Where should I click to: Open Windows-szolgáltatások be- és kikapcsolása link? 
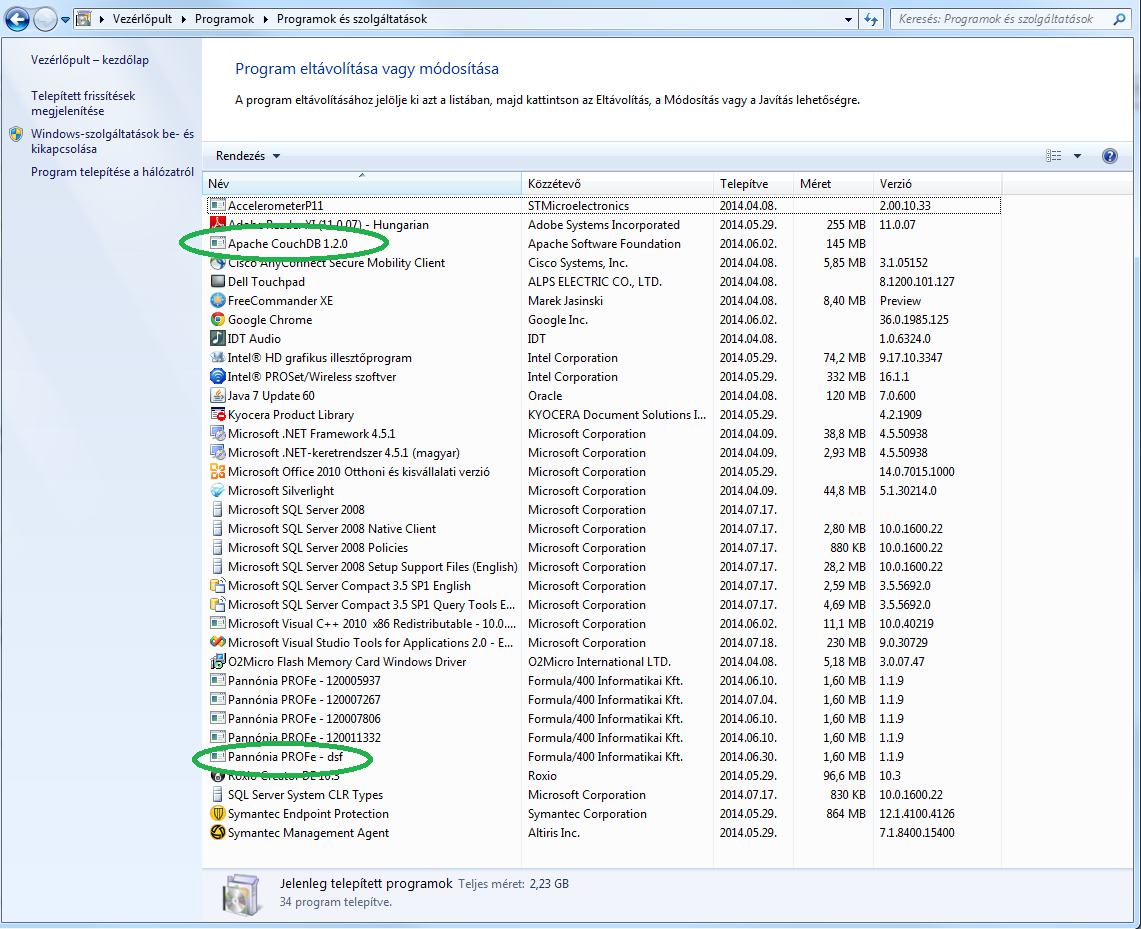[112, 141]
